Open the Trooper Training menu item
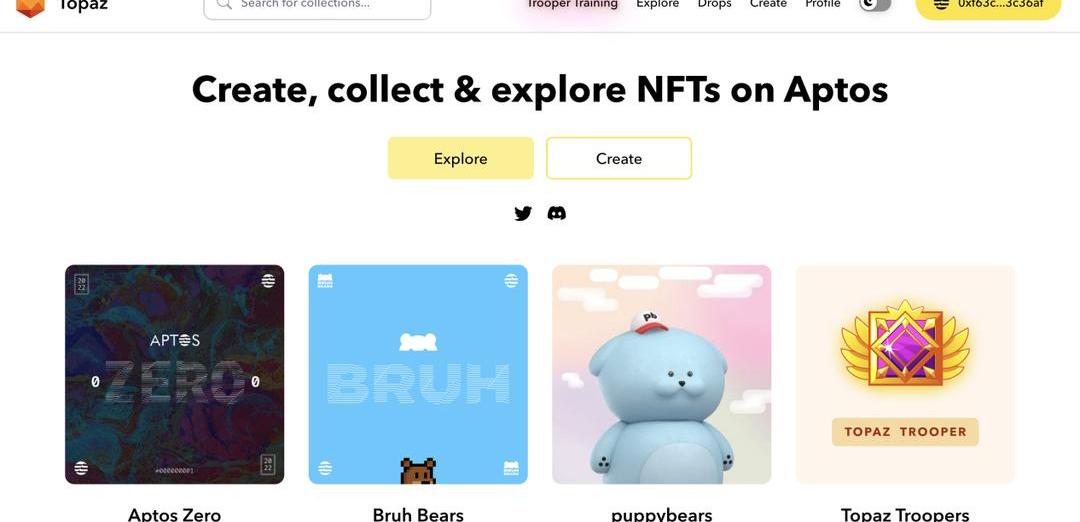The width and height of the screenshot is (1080, 522). 572,4
